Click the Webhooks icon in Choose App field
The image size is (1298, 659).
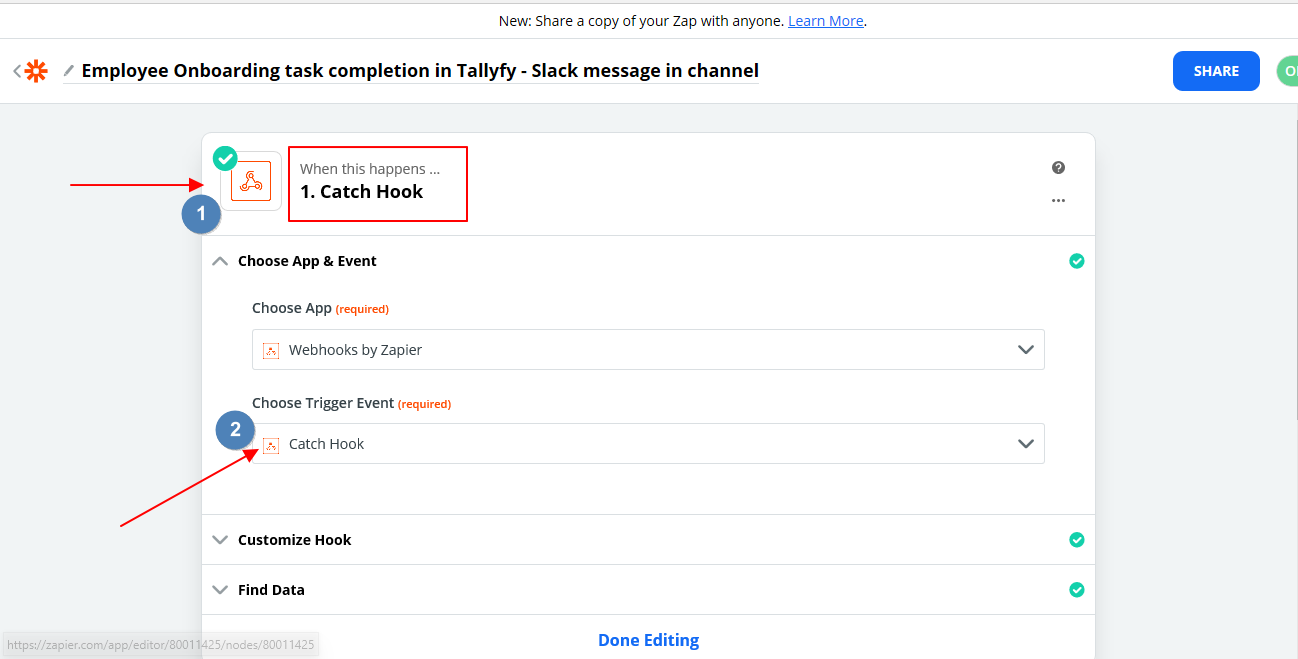click(271, 350)
